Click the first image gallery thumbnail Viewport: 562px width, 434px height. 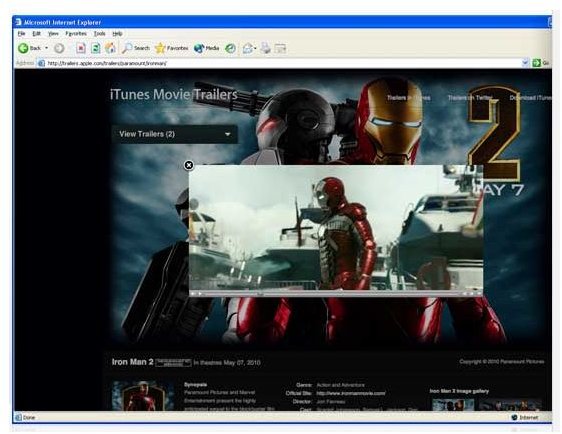(x=453, y=405)
